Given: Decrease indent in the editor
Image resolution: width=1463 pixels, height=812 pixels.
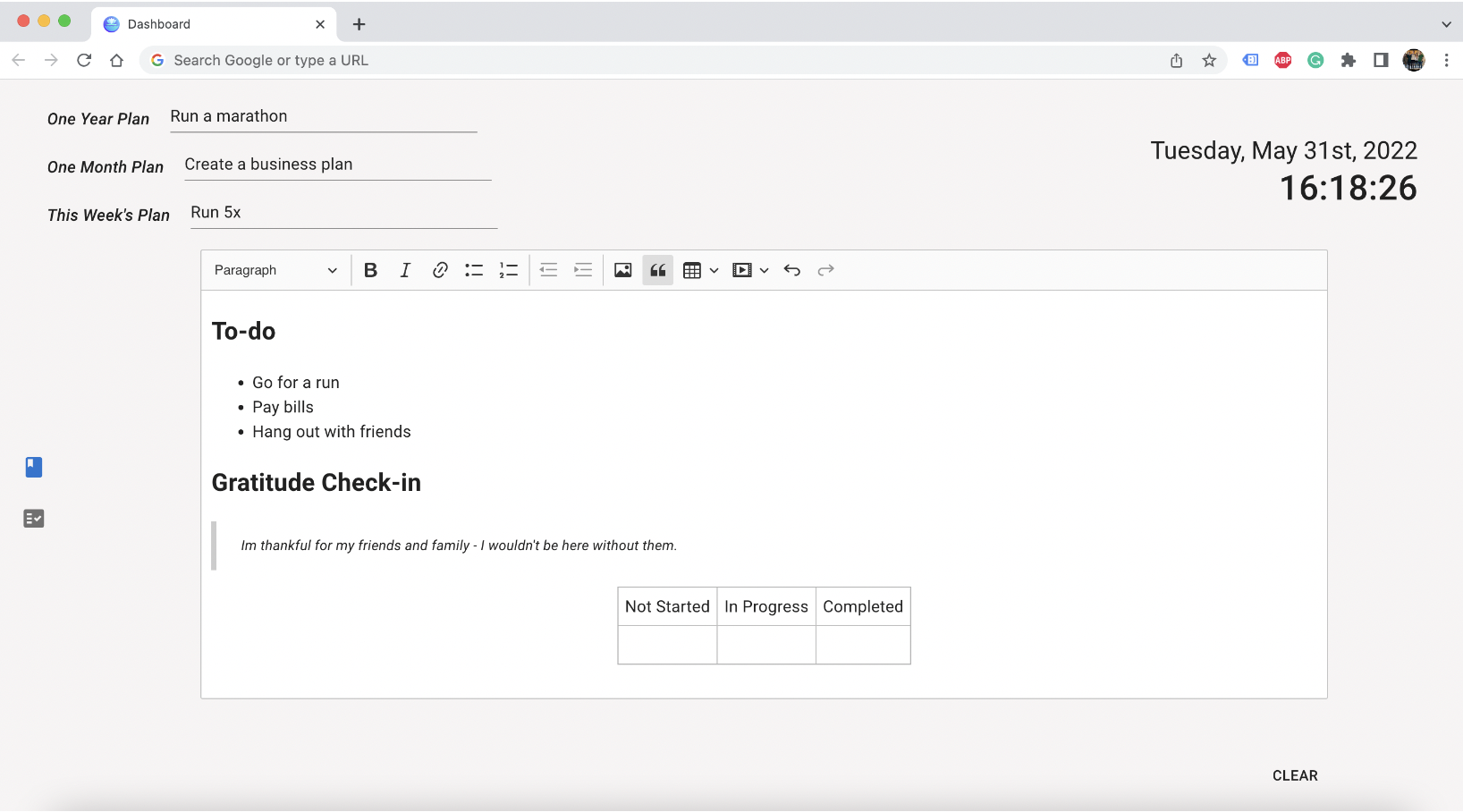Looking at the screenshot, I should [x=548, y=270].
